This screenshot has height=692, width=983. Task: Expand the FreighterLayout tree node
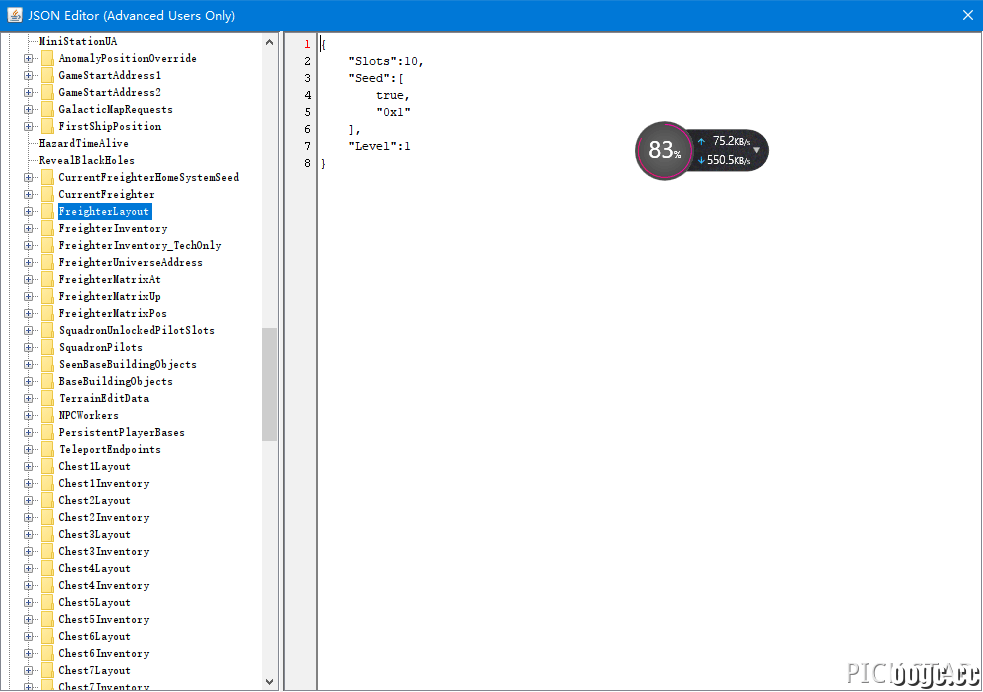click(x=28, y=212)
